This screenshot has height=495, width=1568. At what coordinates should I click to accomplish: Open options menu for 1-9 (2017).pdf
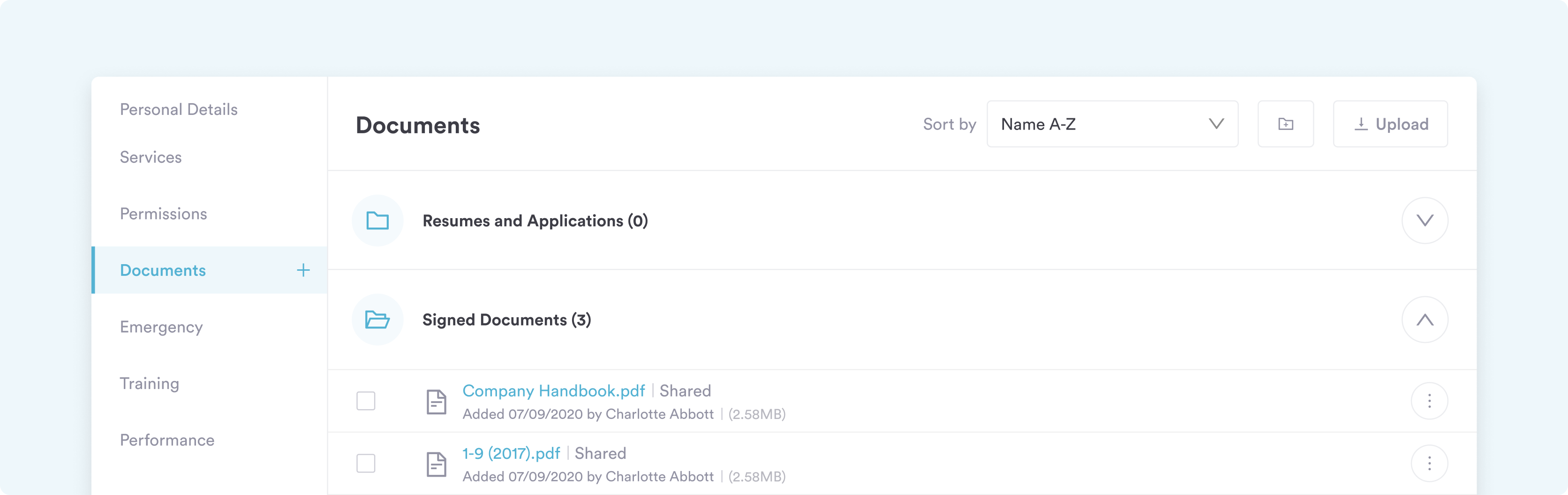pos(1429,464)
